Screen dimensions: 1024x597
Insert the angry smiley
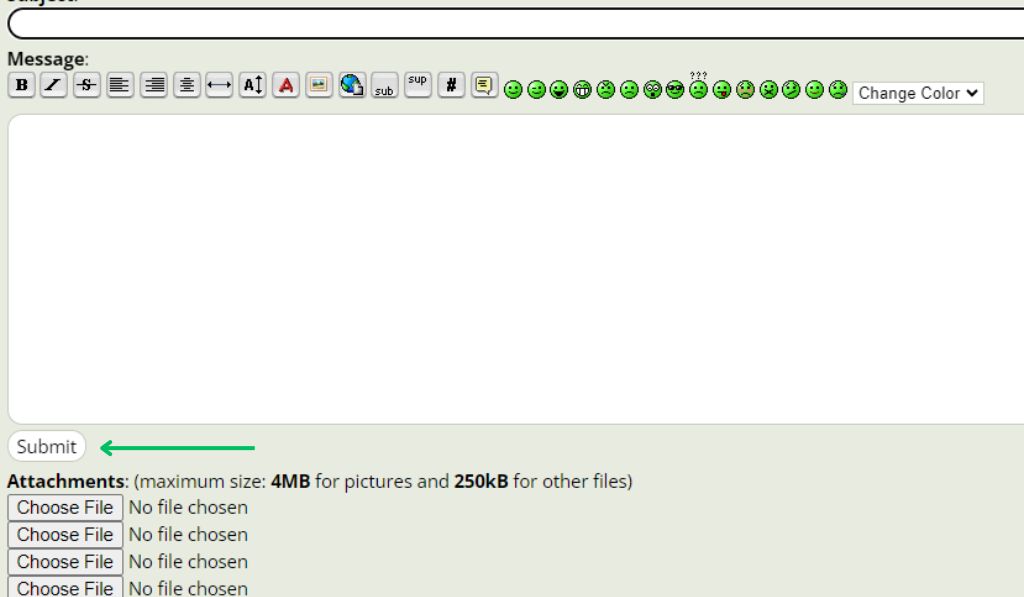[606, 89]
